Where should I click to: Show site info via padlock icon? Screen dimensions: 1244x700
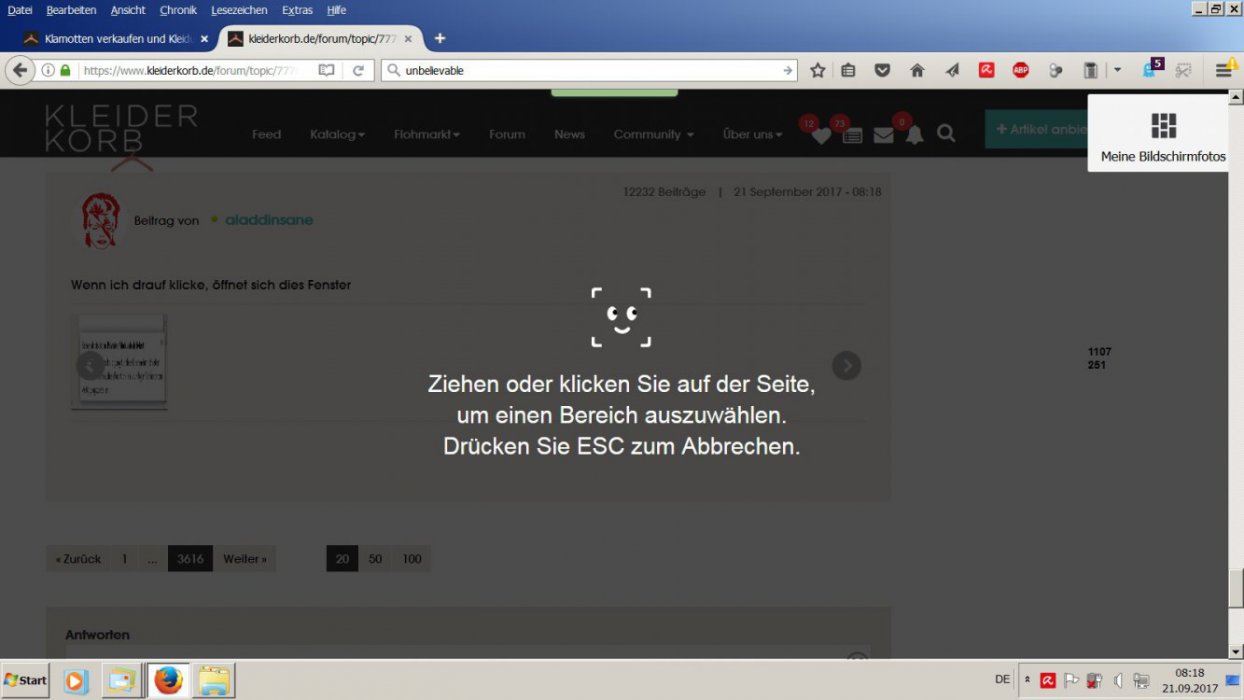66,70
